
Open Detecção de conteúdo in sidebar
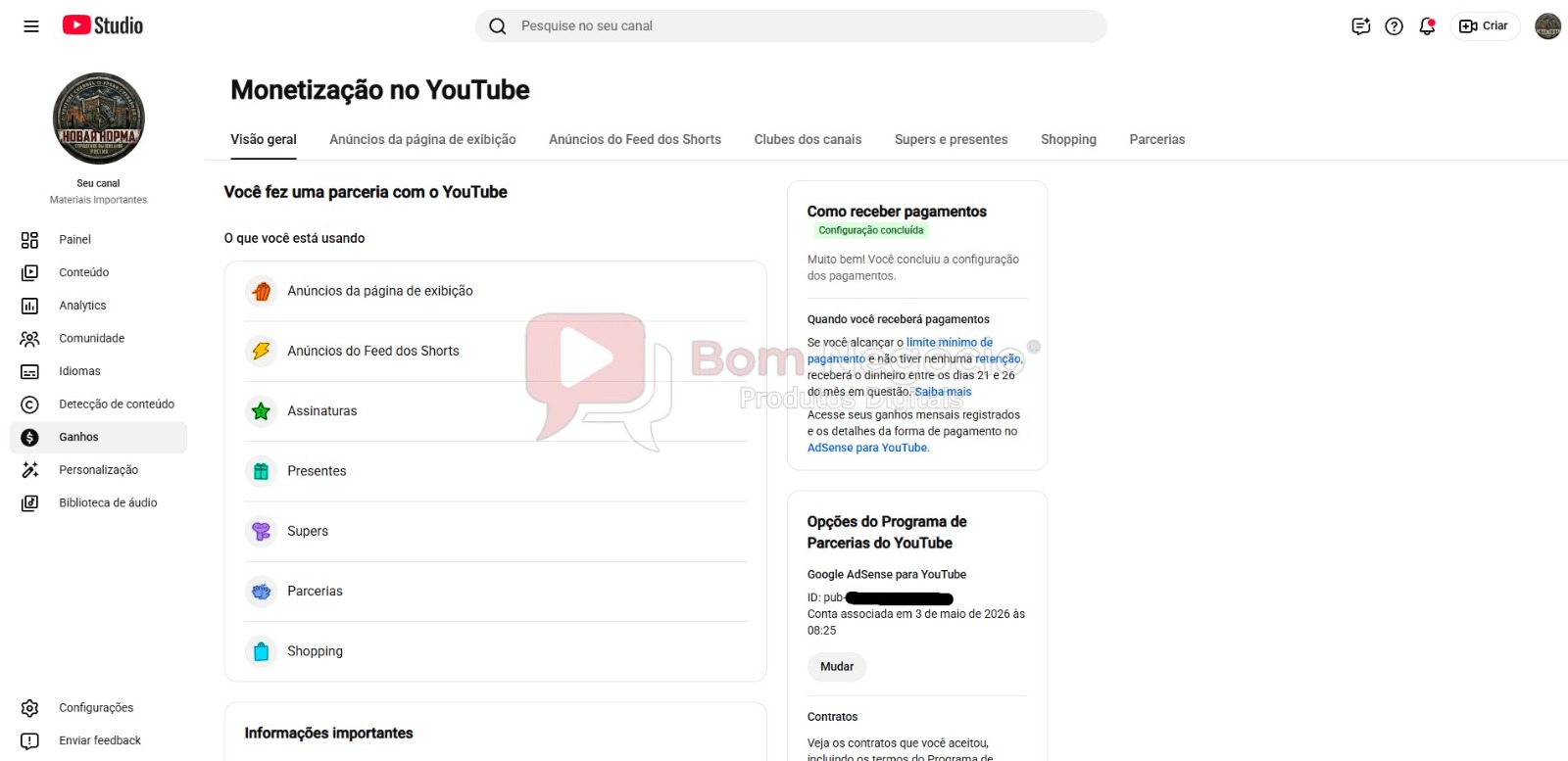pyautogui.click(x=117, y=404)
